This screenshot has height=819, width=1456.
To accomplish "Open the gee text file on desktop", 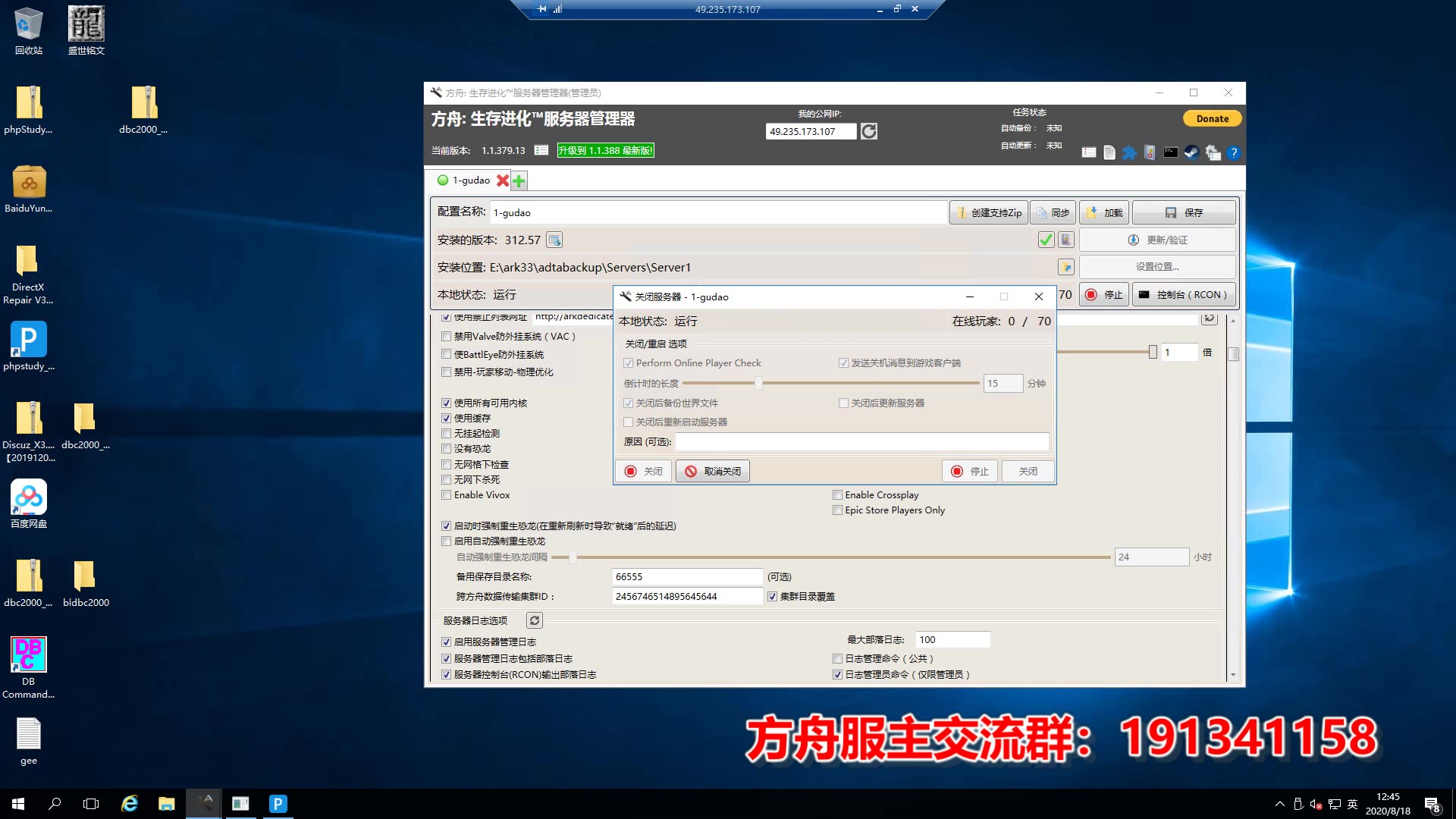I will coord(29,741).
